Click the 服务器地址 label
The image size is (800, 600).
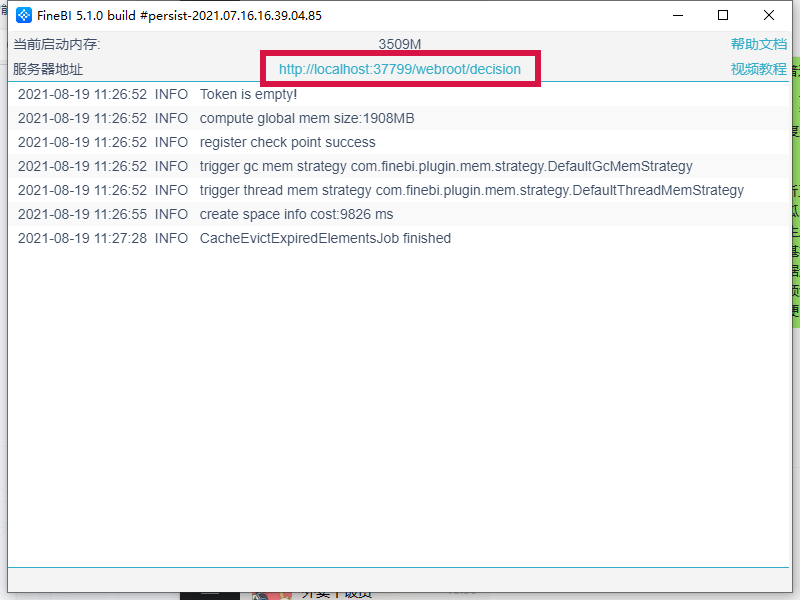pos(48,69)
